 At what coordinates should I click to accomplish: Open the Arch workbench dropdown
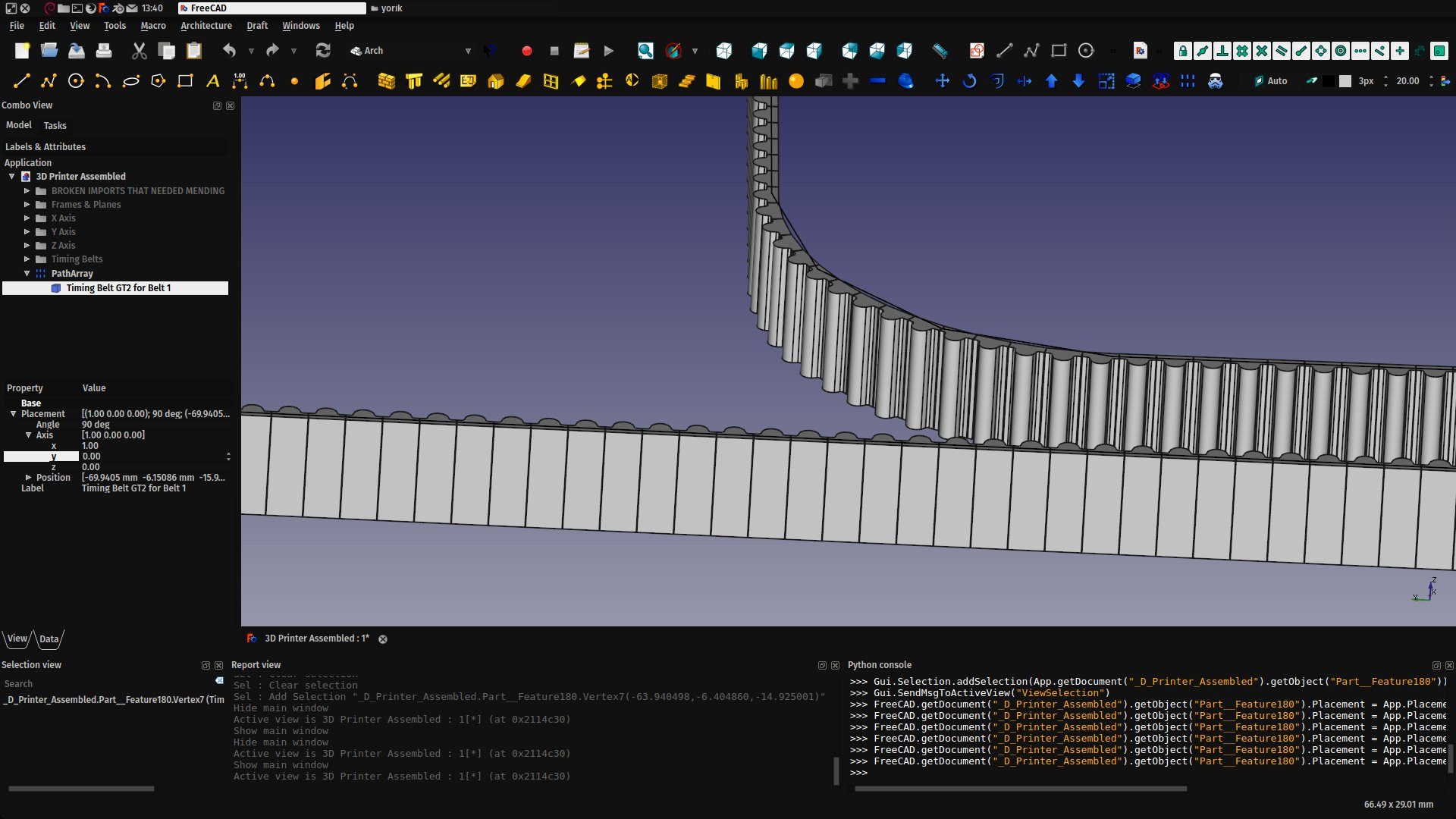click(468, 51)
